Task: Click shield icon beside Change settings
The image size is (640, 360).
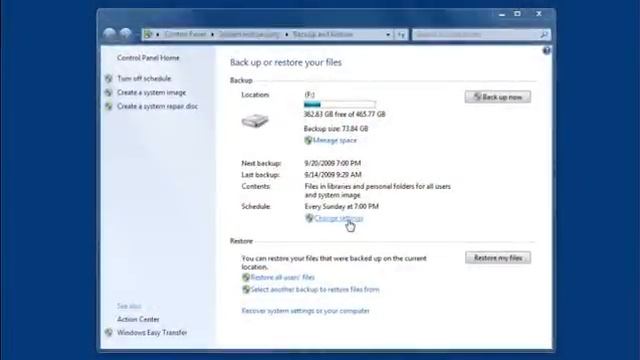Action: click(x=309, y=218)
